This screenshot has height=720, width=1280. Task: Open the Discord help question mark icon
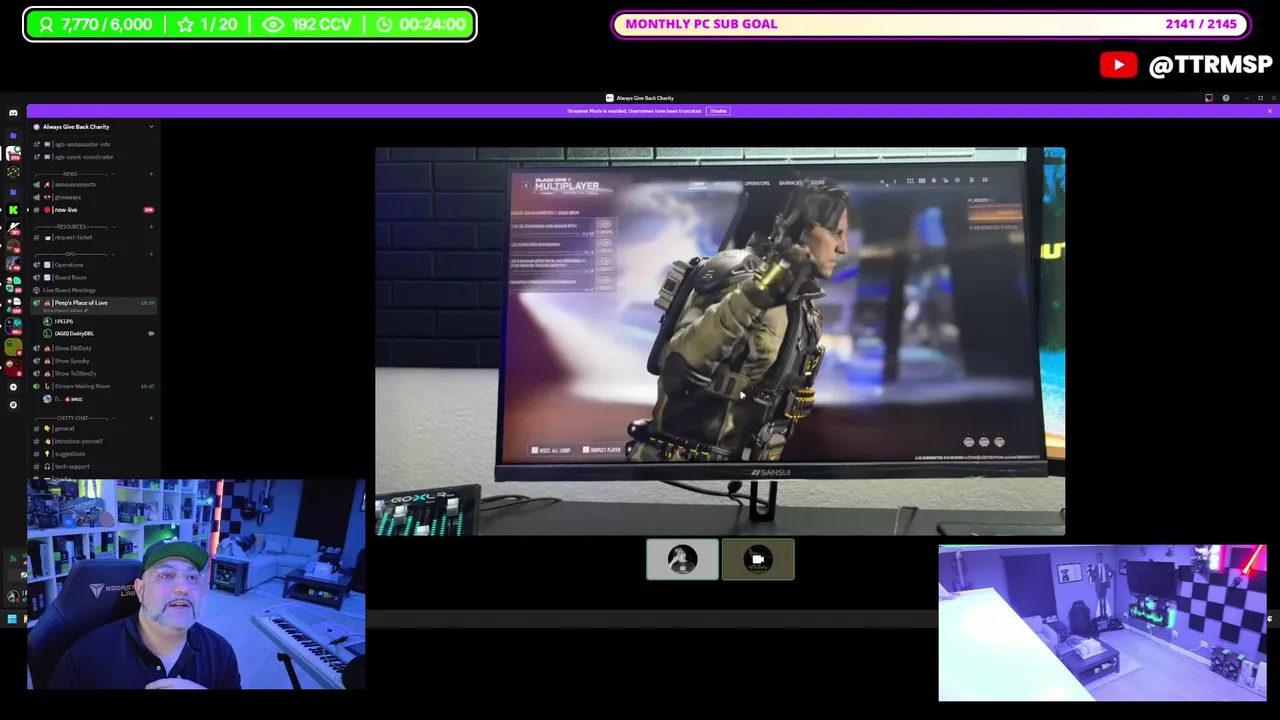coord(1226,98)
